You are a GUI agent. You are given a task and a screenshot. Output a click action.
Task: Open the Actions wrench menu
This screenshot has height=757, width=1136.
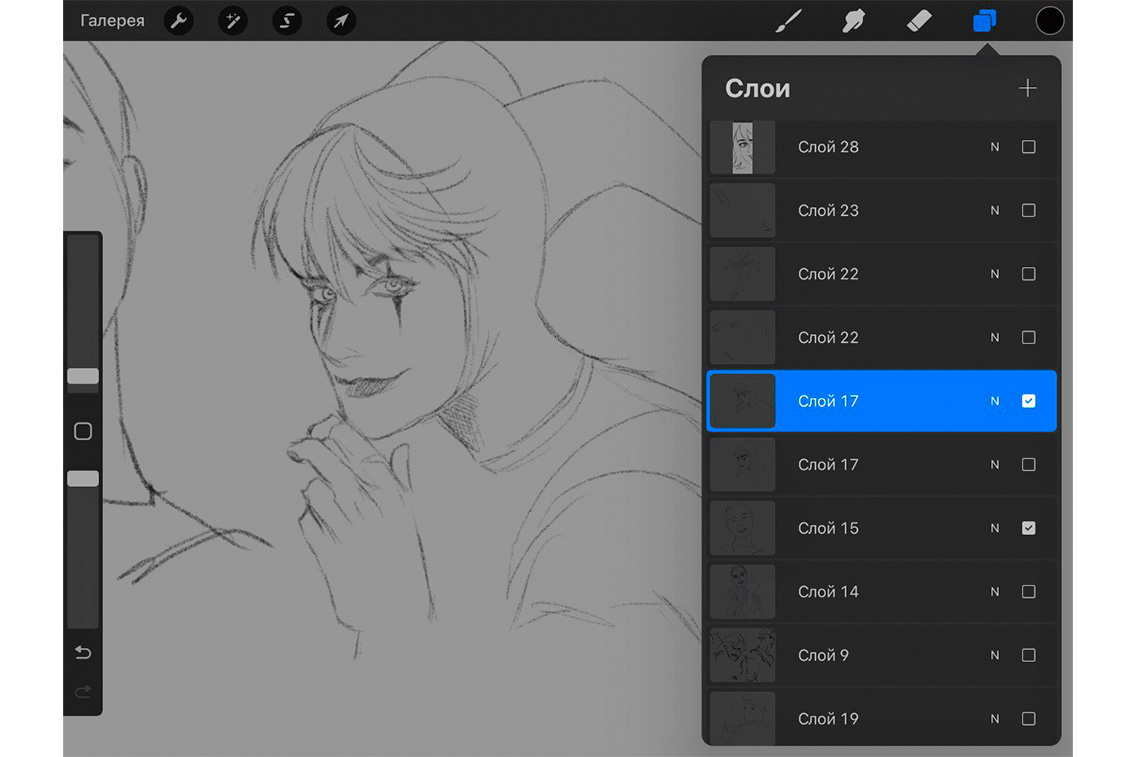178,21
